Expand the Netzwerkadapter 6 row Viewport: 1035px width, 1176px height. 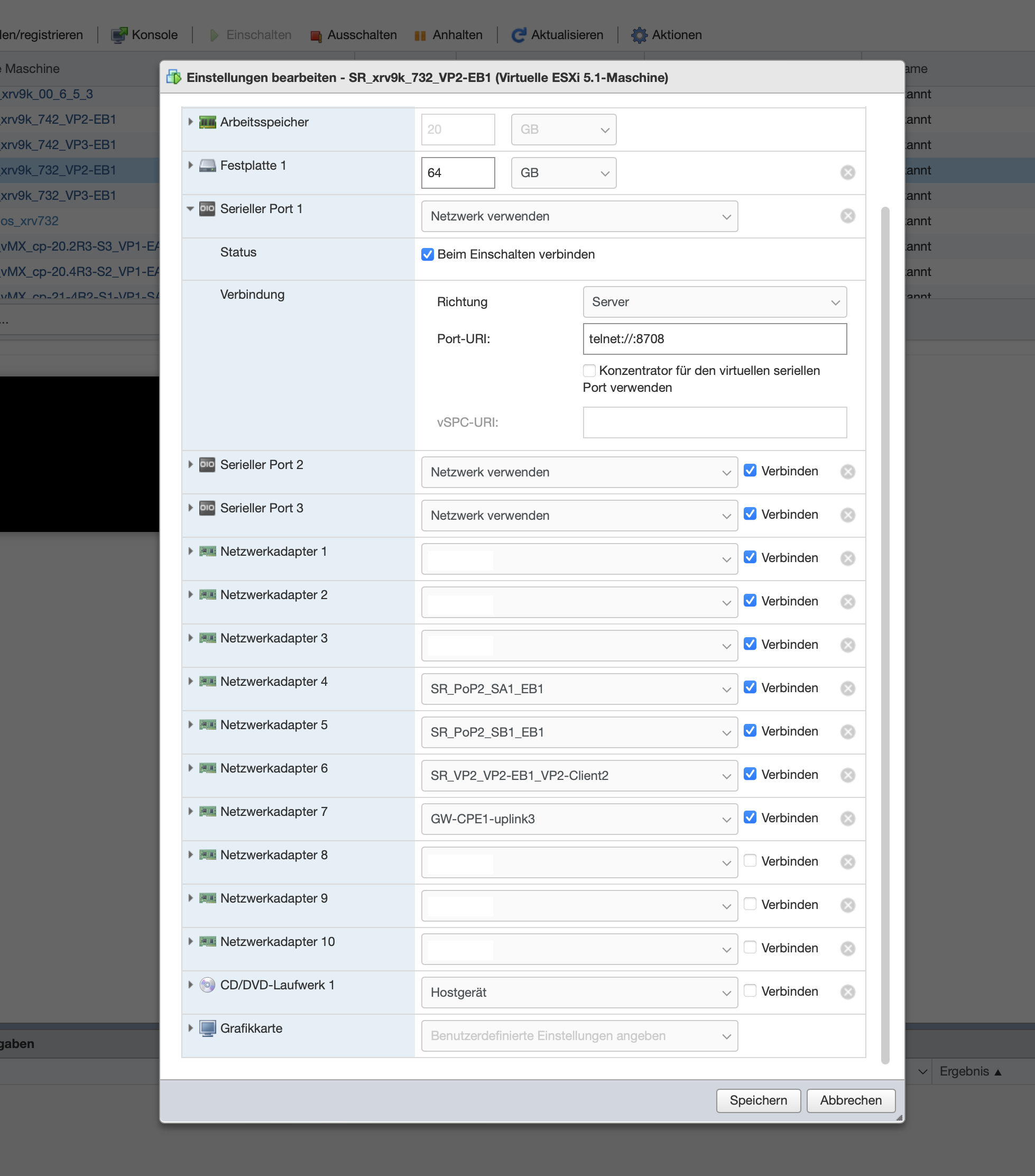tap(190, 767)
